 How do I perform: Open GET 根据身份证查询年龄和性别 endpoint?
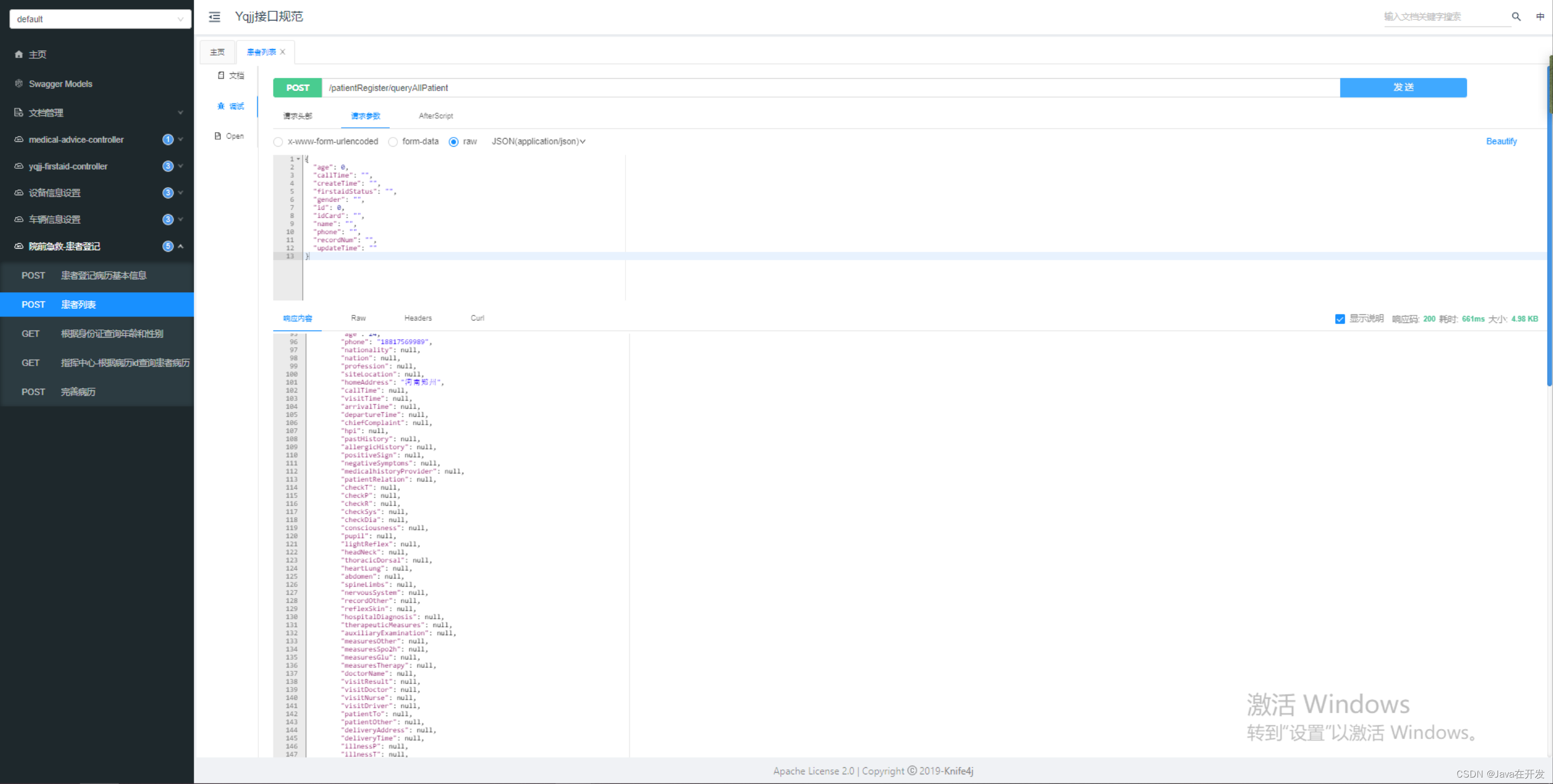point(97,334)
